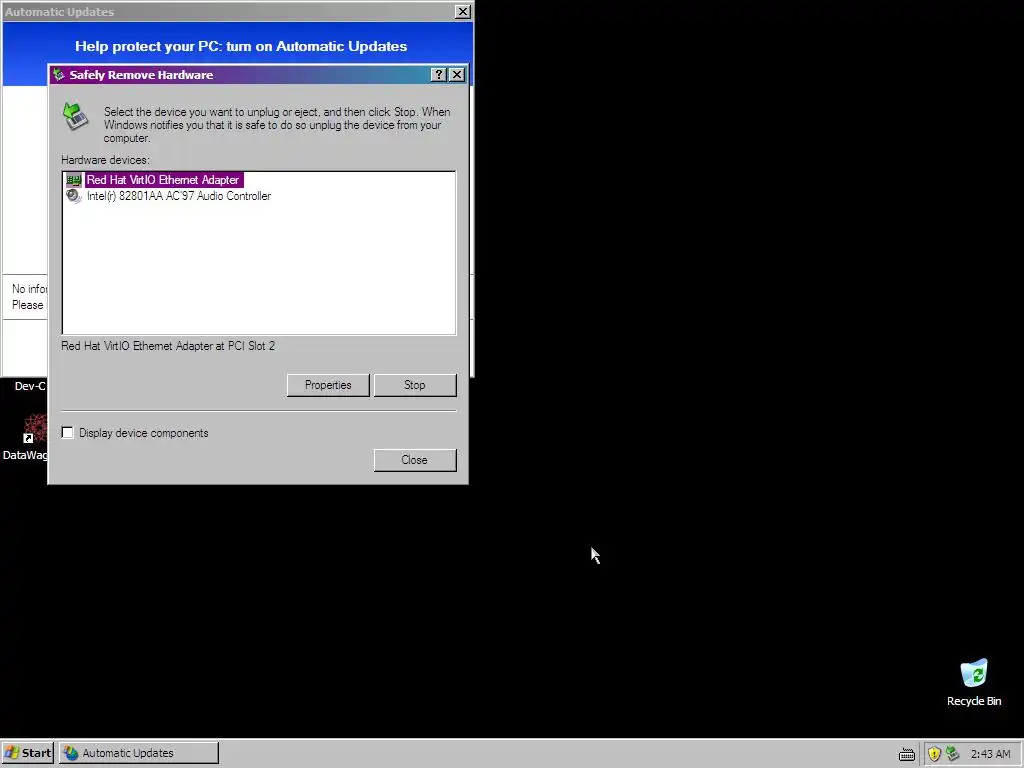This screenshot has width=1024, height=768.
Task: Click status text 'Red Hat VirtIO Ethernet Adapter at PCI Slot 2'
Action: [168, 346]
